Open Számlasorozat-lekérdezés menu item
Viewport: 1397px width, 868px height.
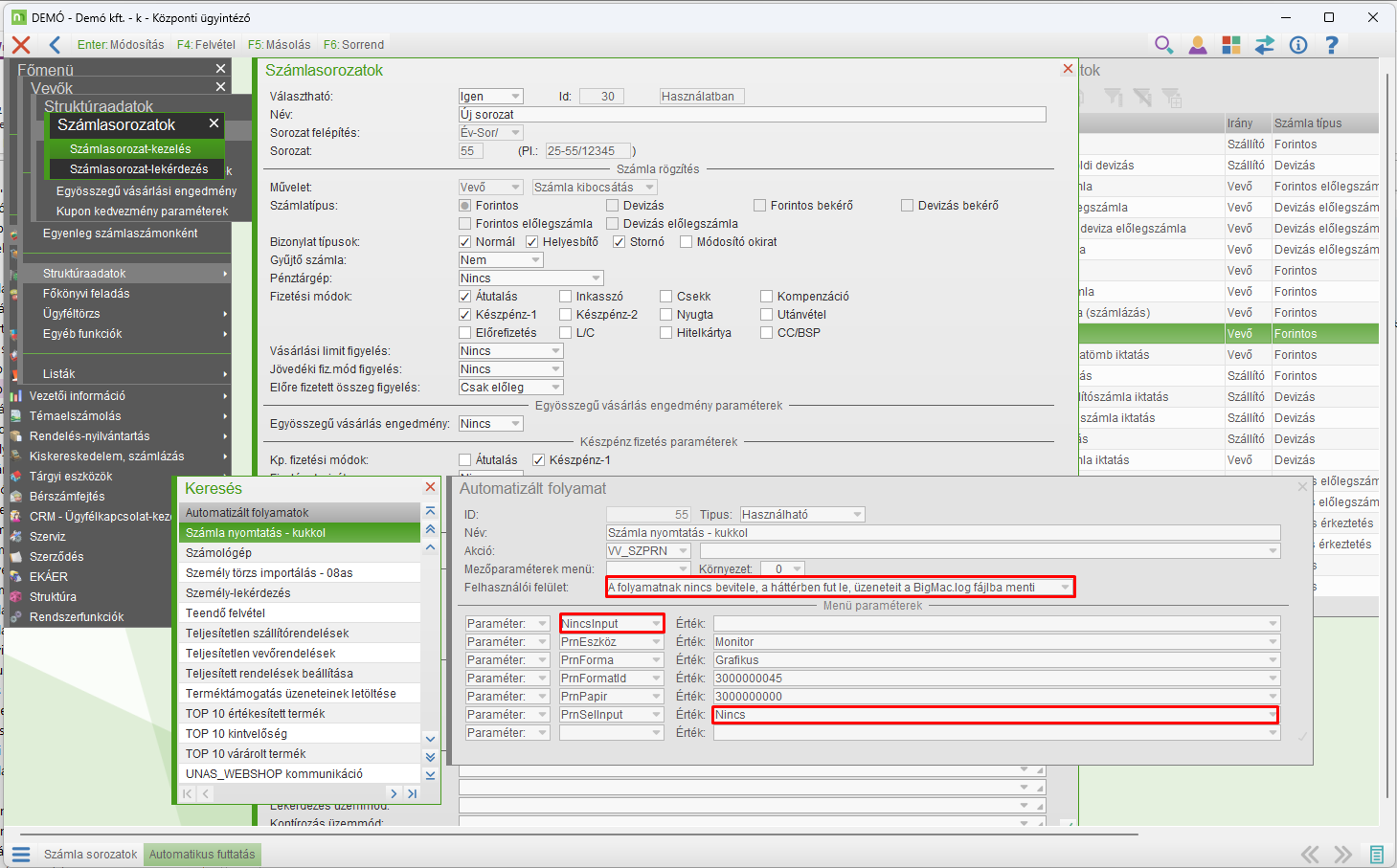[x=139, y=169]
